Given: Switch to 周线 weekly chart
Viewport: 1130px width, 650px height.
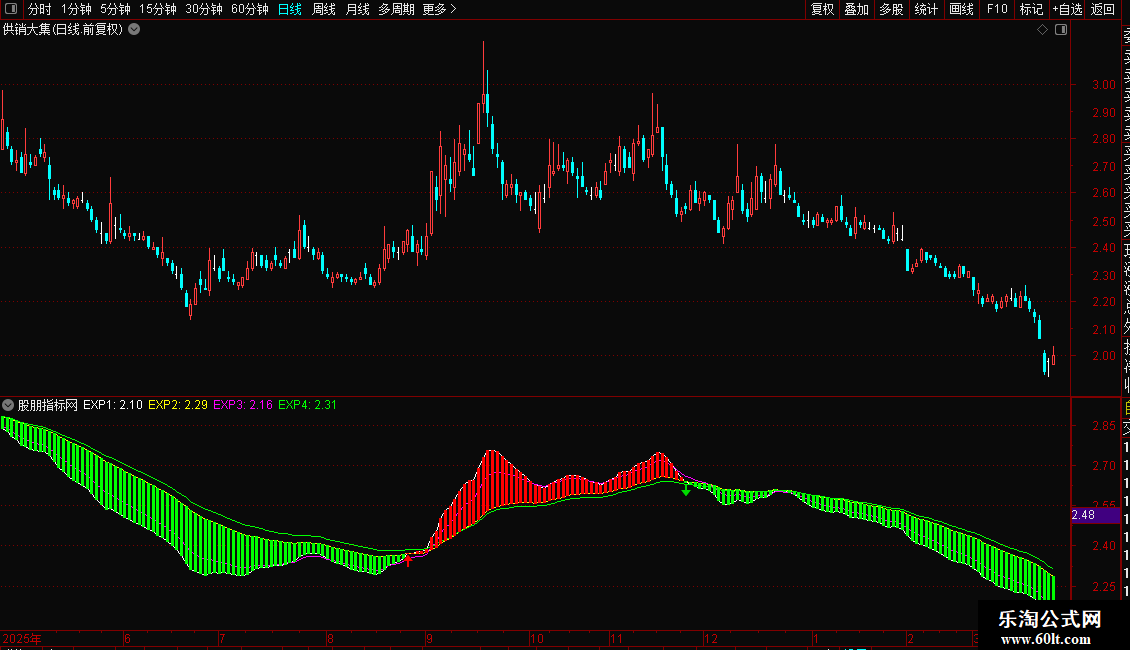Looking at the screenshot, I should pos(324,9).
